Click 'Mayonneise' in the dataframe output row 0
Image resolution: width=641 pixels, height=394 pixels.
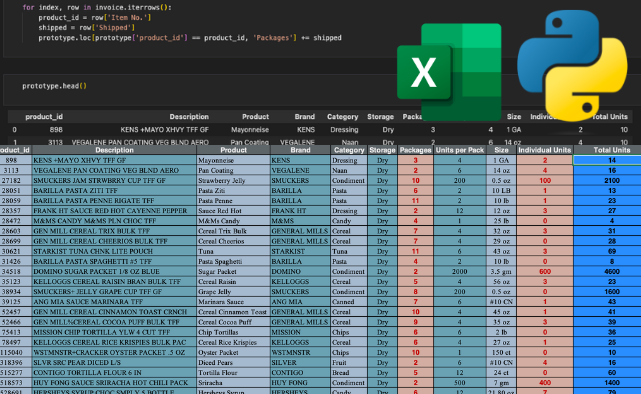click(x=250, y=130)
